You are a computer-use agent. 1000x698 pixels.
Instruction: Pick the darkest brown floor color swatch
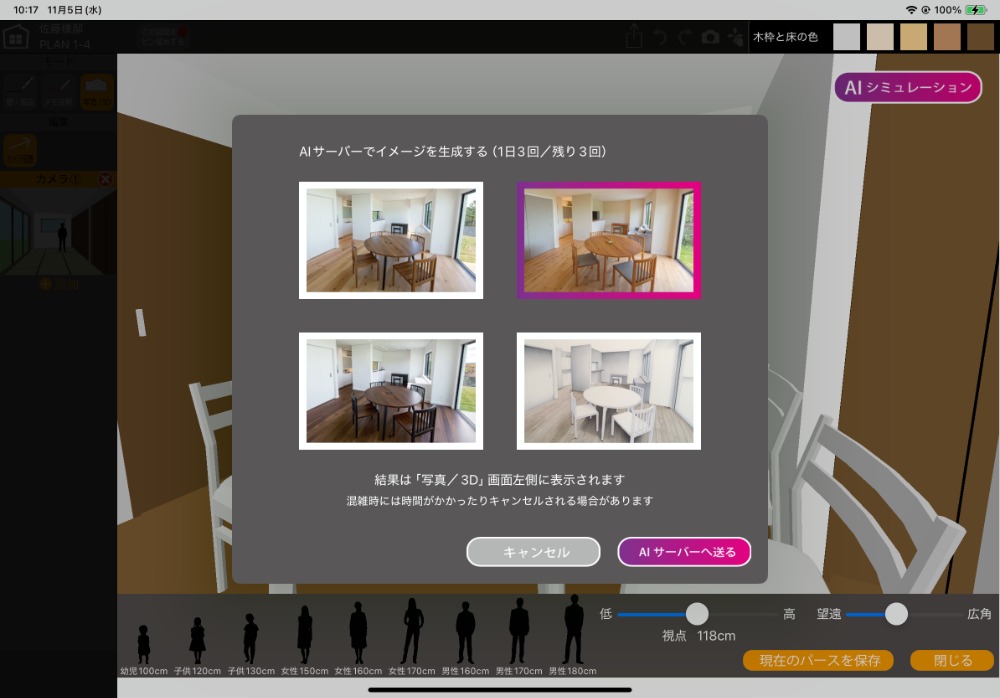pos(981,37)
